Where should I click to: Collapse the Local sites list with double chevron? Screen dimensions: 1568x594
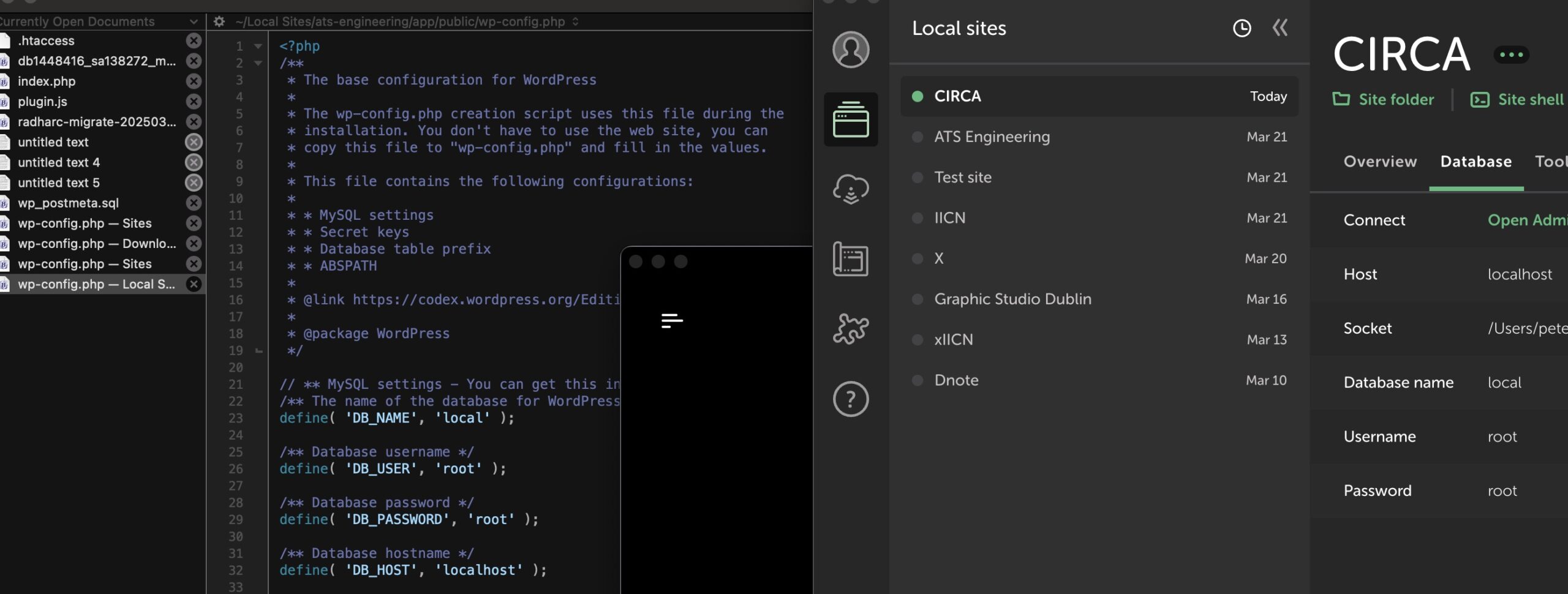[x=1280, y=28]
